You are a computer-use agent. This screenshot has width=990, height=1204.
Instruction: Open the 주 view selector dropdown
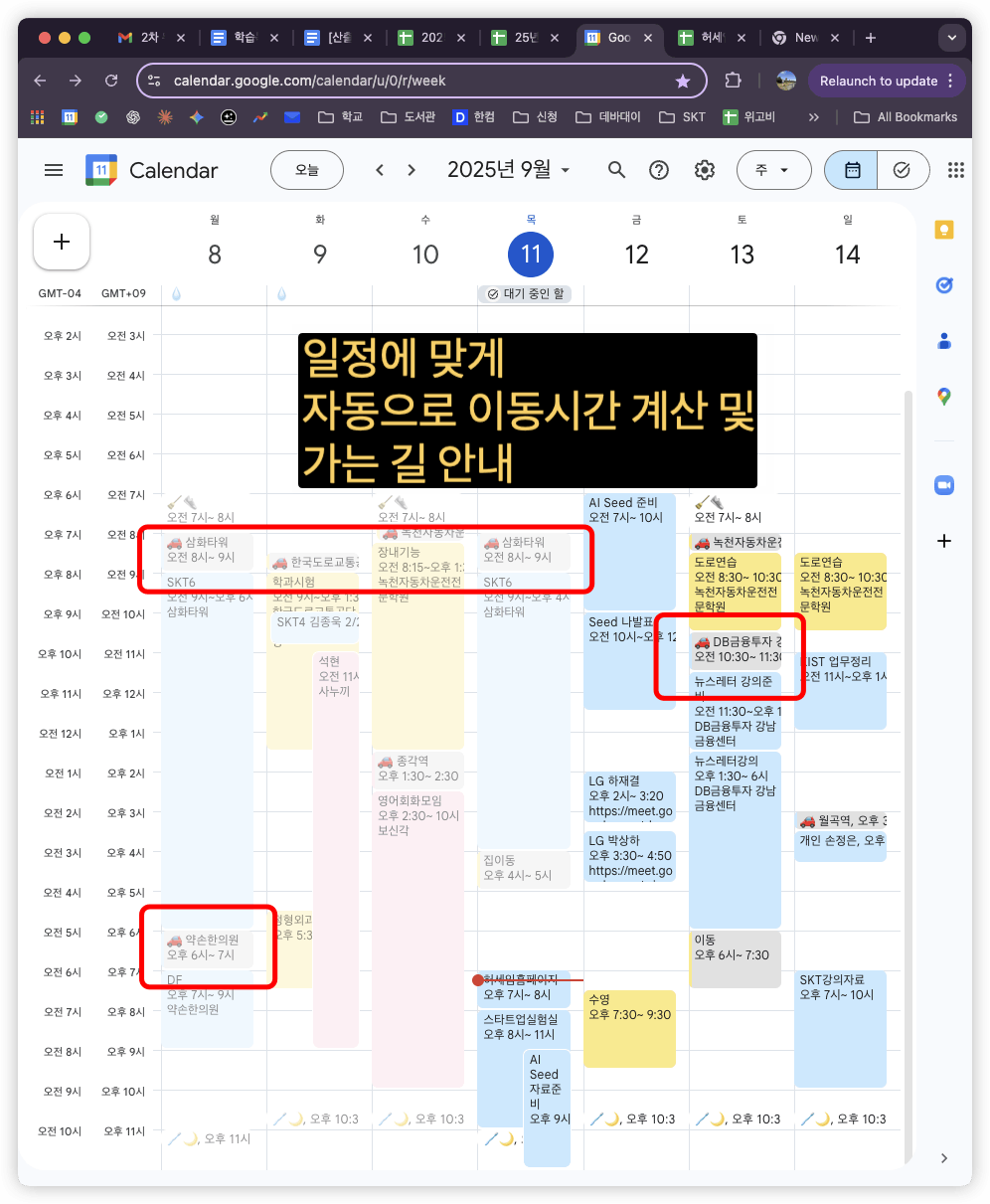773,170
